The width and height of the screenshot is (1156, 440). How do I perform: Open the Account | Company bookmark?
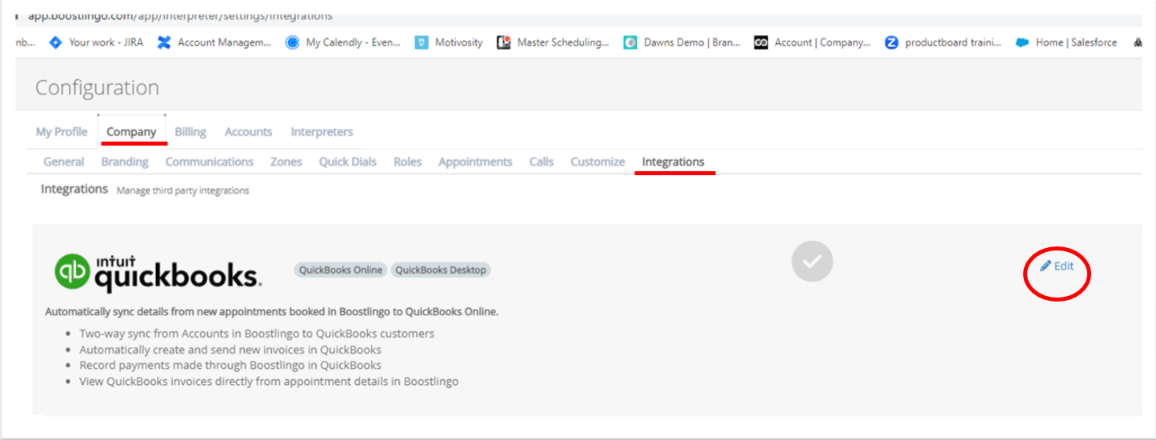(812, 43)
